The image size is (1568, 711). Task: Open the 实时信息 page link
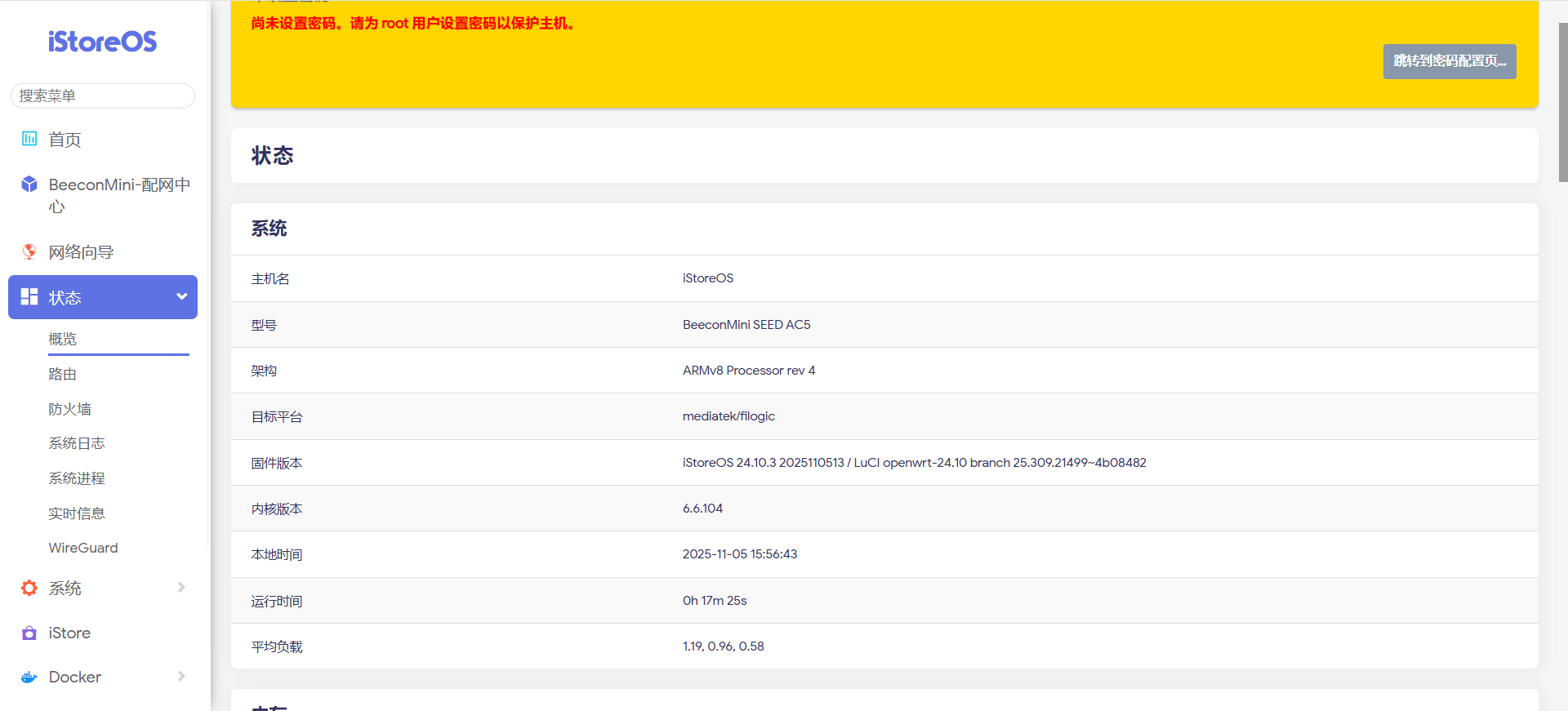point(77,513)
